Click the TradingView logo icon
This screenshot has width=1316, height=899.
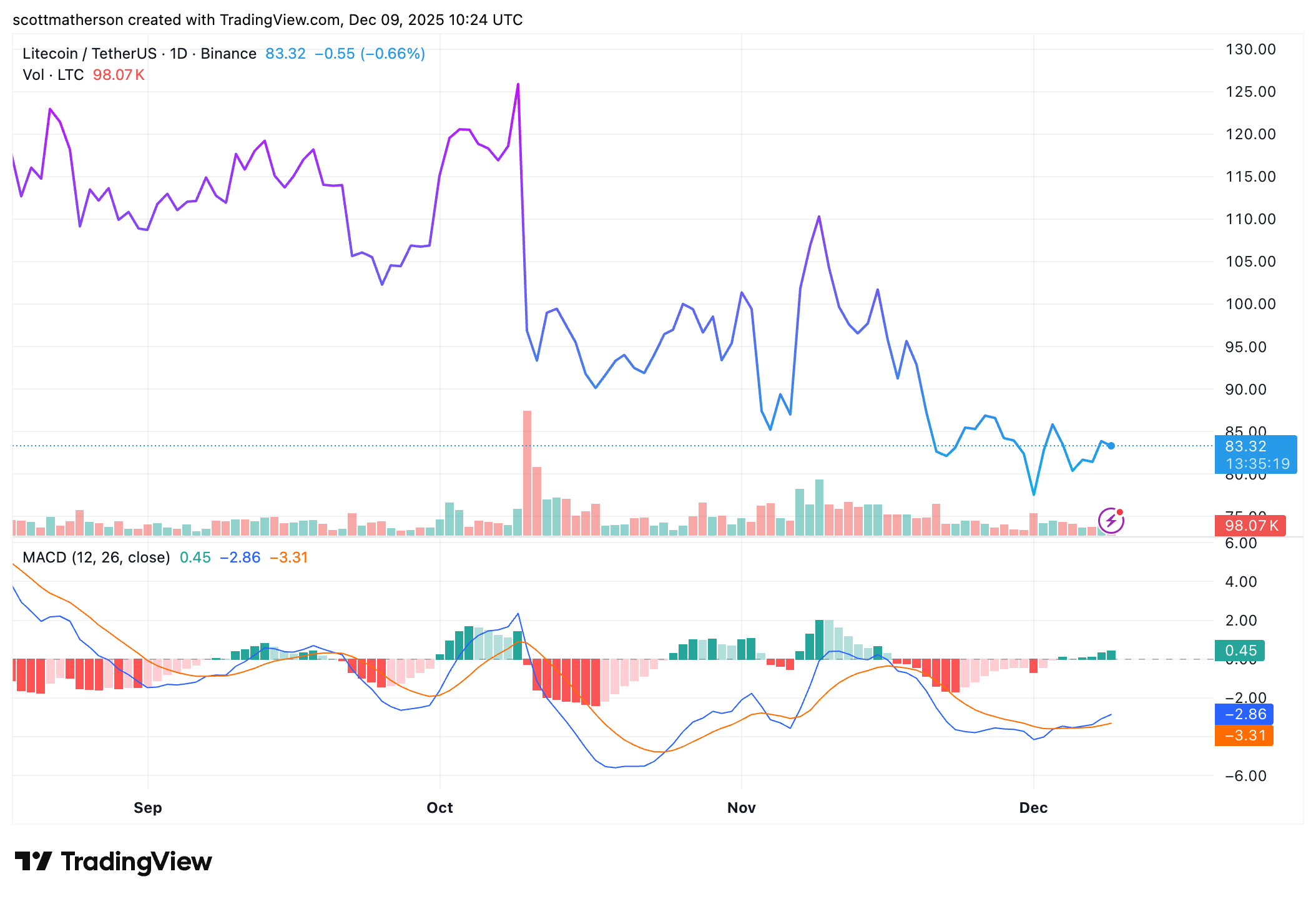[x=33, y=862]
